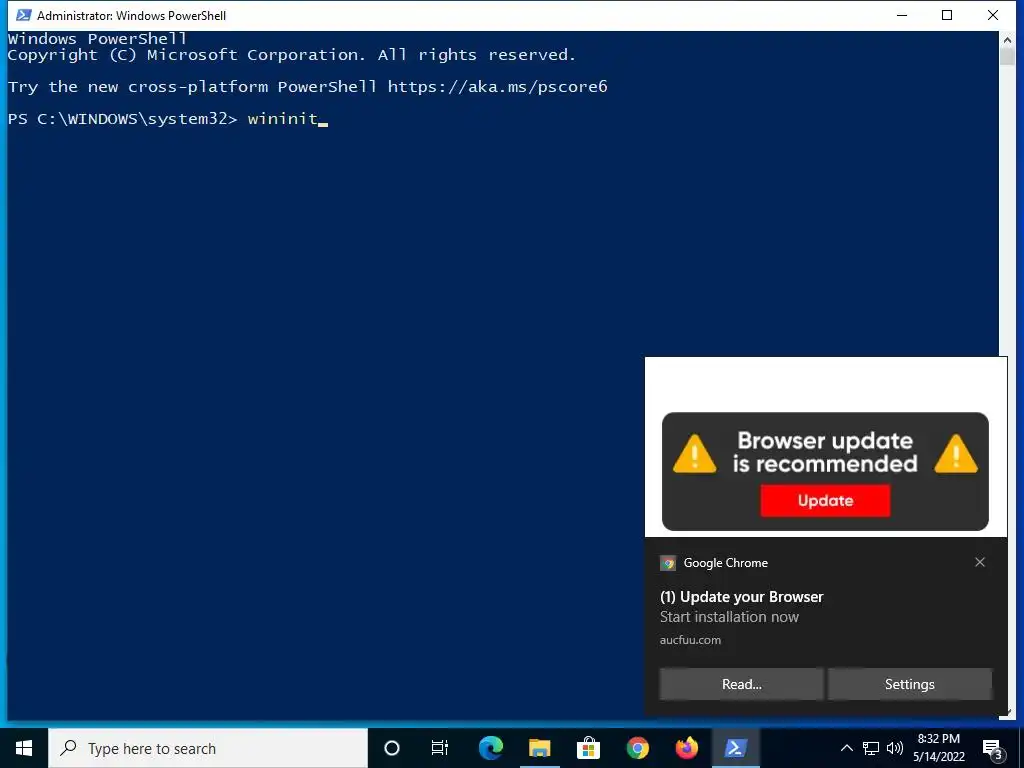The height and width of the screenshot is (768, 1024).
Task: Click the 'Start installation now' text
Action: [729, 617]
